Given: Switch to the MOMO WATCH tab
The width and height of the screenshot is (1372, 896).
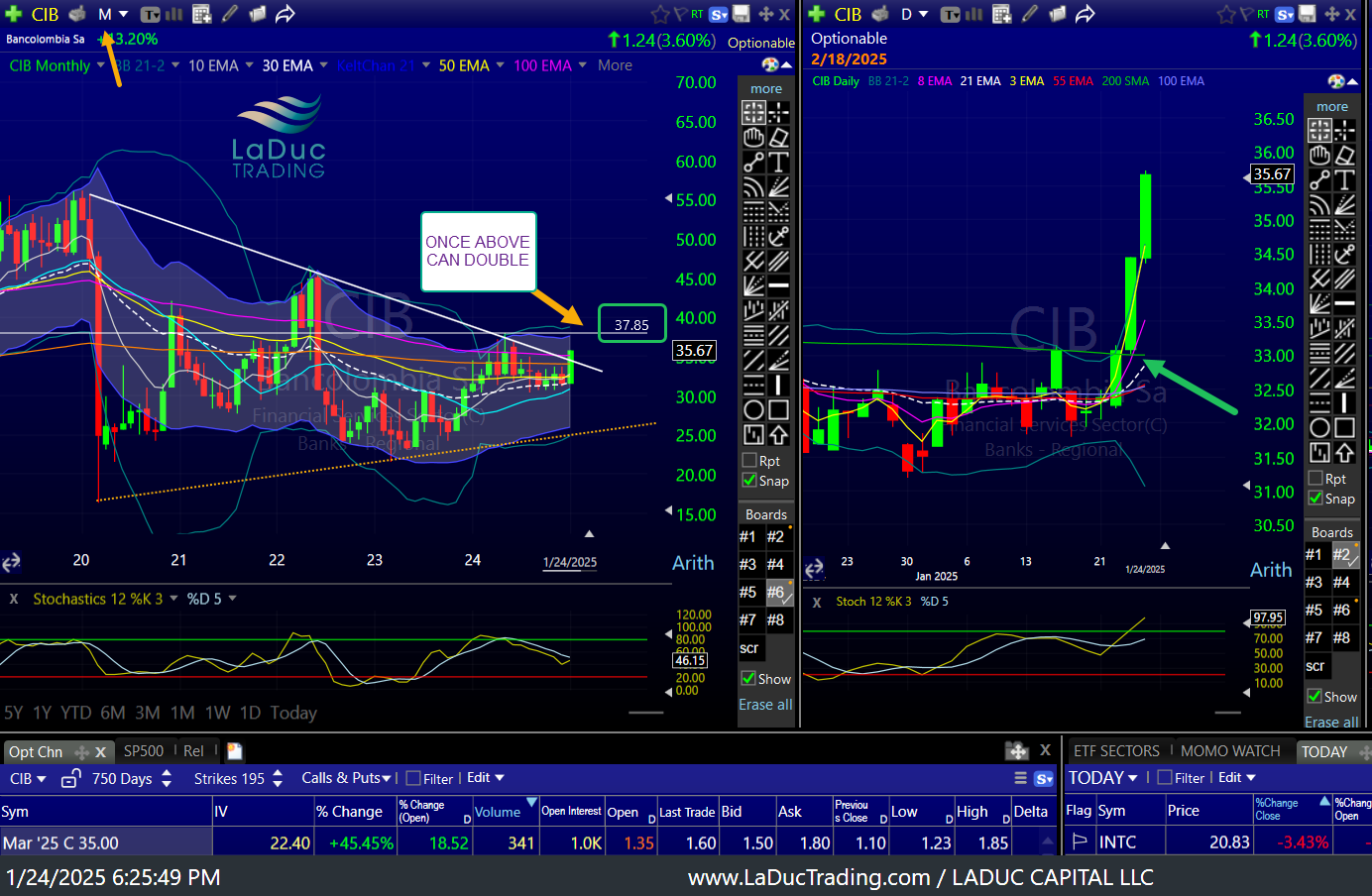Looking at the screenshot, I should click(1230, 751).
